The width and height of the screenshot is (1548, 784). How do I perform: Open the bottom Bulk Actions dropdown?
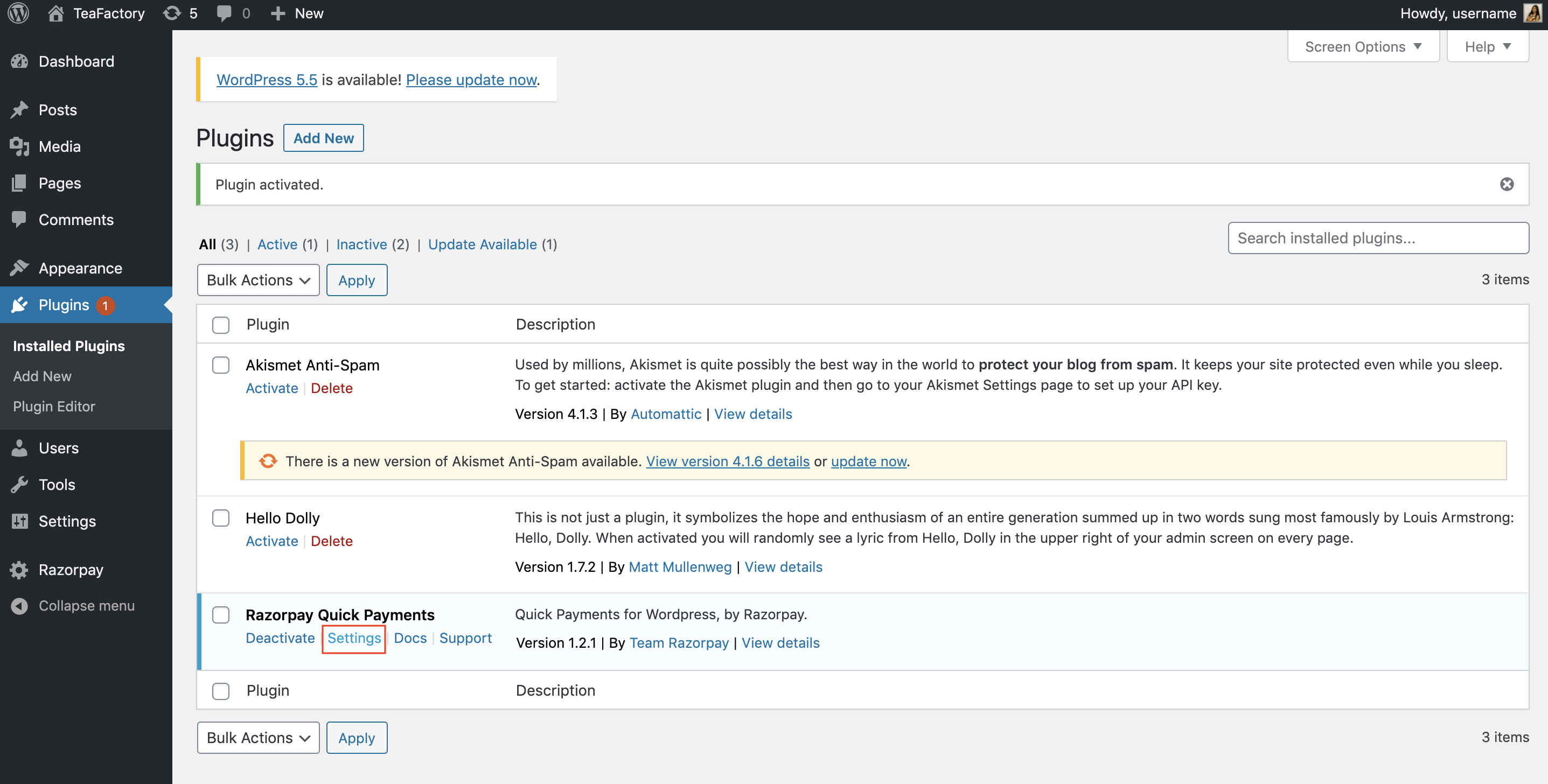(x=259, y=738)
